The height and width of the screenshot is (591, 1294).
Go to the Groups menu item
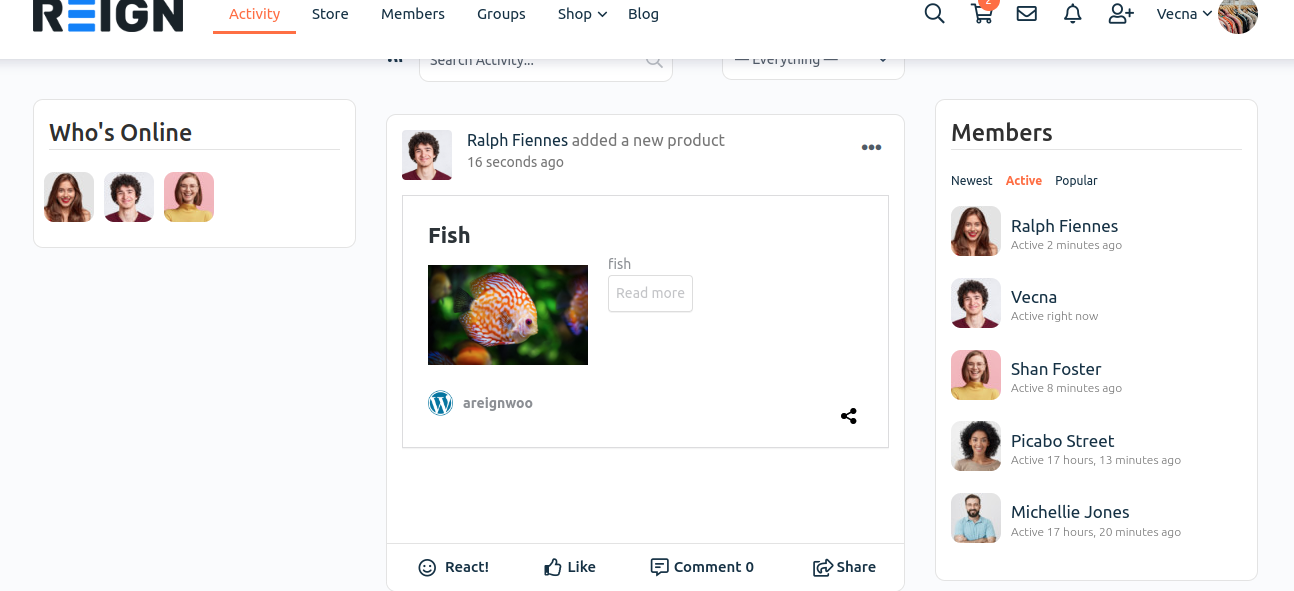(501, 14)
